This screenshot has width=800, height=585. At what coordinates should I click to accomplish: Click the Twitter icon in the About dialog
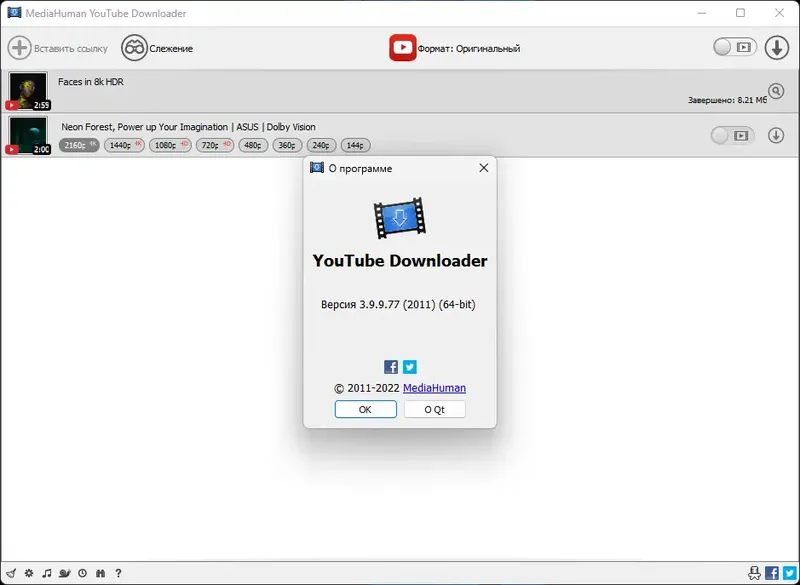[410, 366]
